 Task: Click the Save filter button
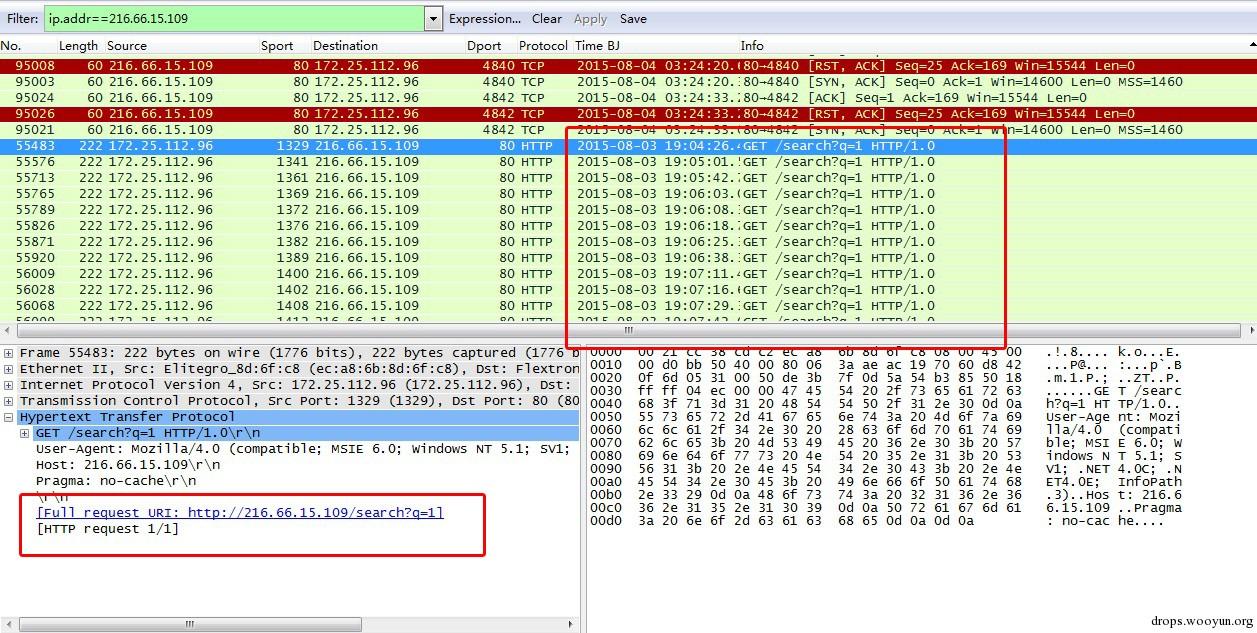(x=633, y=18)
